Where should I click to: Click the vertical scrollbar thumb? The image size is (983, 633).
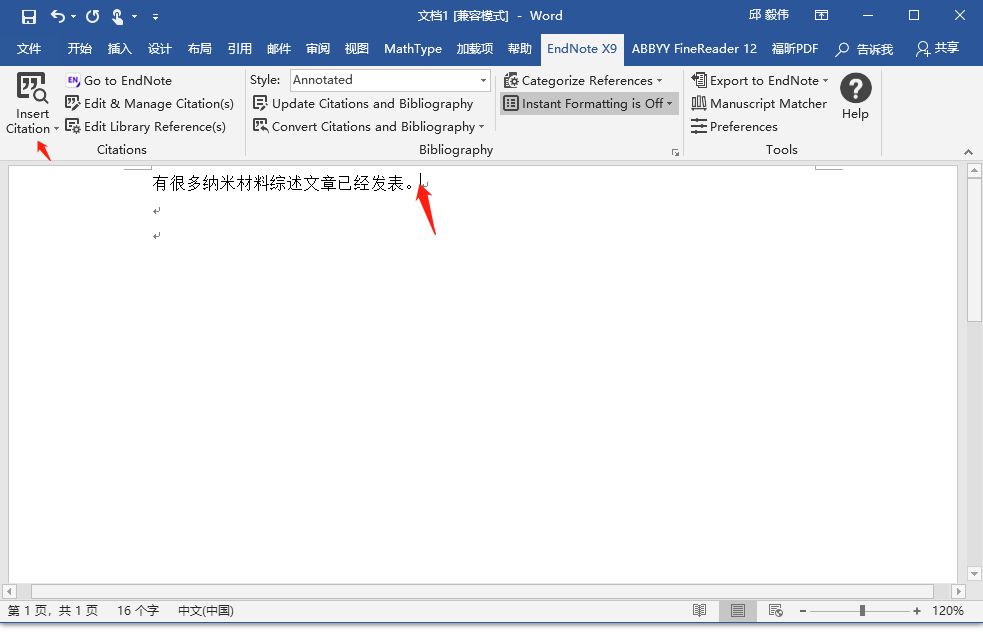974,251
